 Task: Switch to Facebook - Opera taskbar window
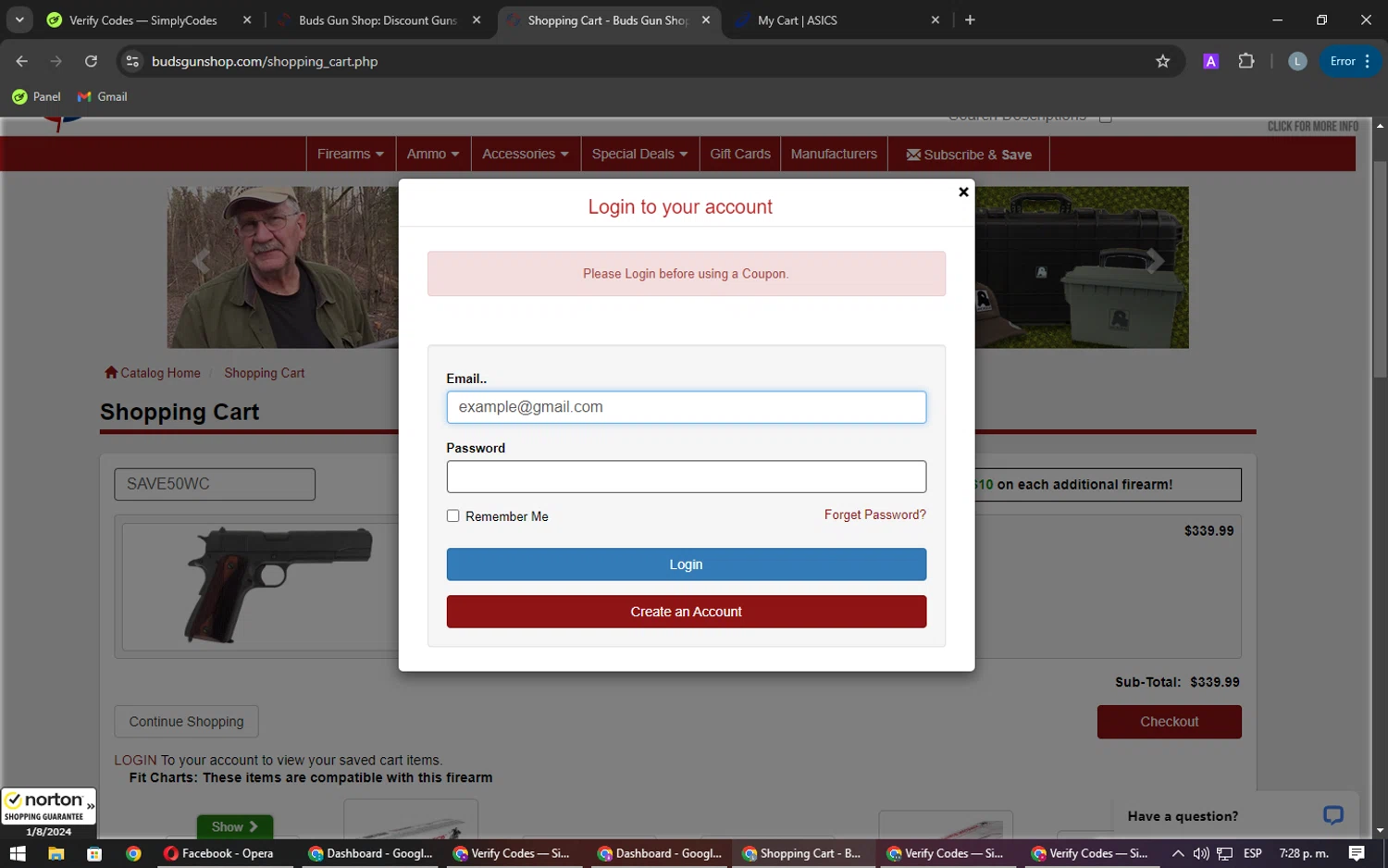[220, 853]
